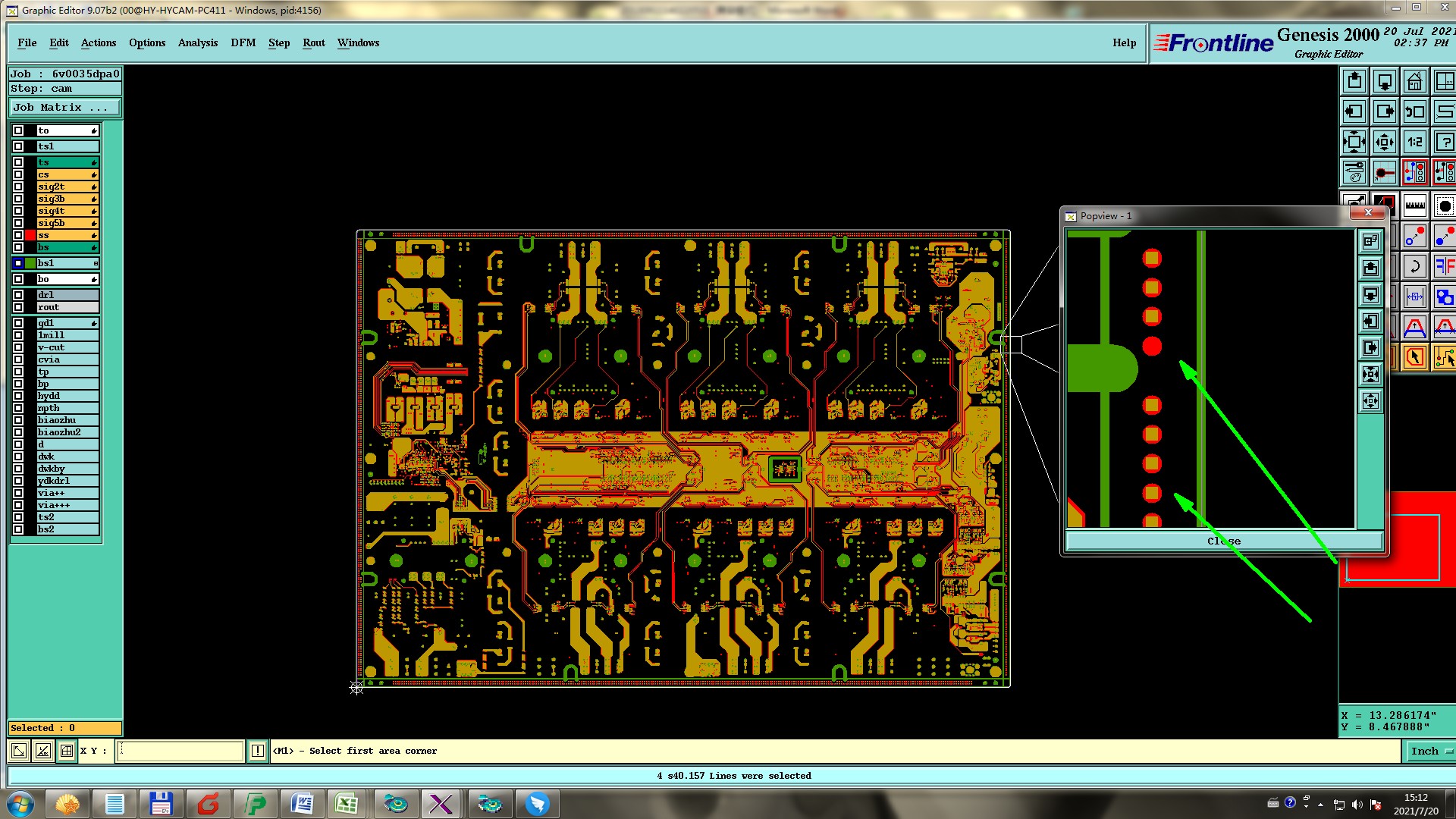Click the Popview Close button
Viewport: 1456px width, 819px height.
(x=1224, y=541)
